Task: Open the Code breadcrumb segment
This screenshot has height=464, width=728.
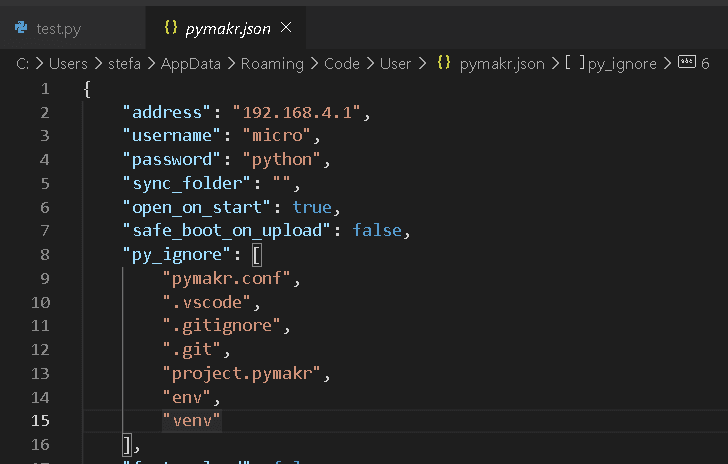Action: click(x=342, y=63)
